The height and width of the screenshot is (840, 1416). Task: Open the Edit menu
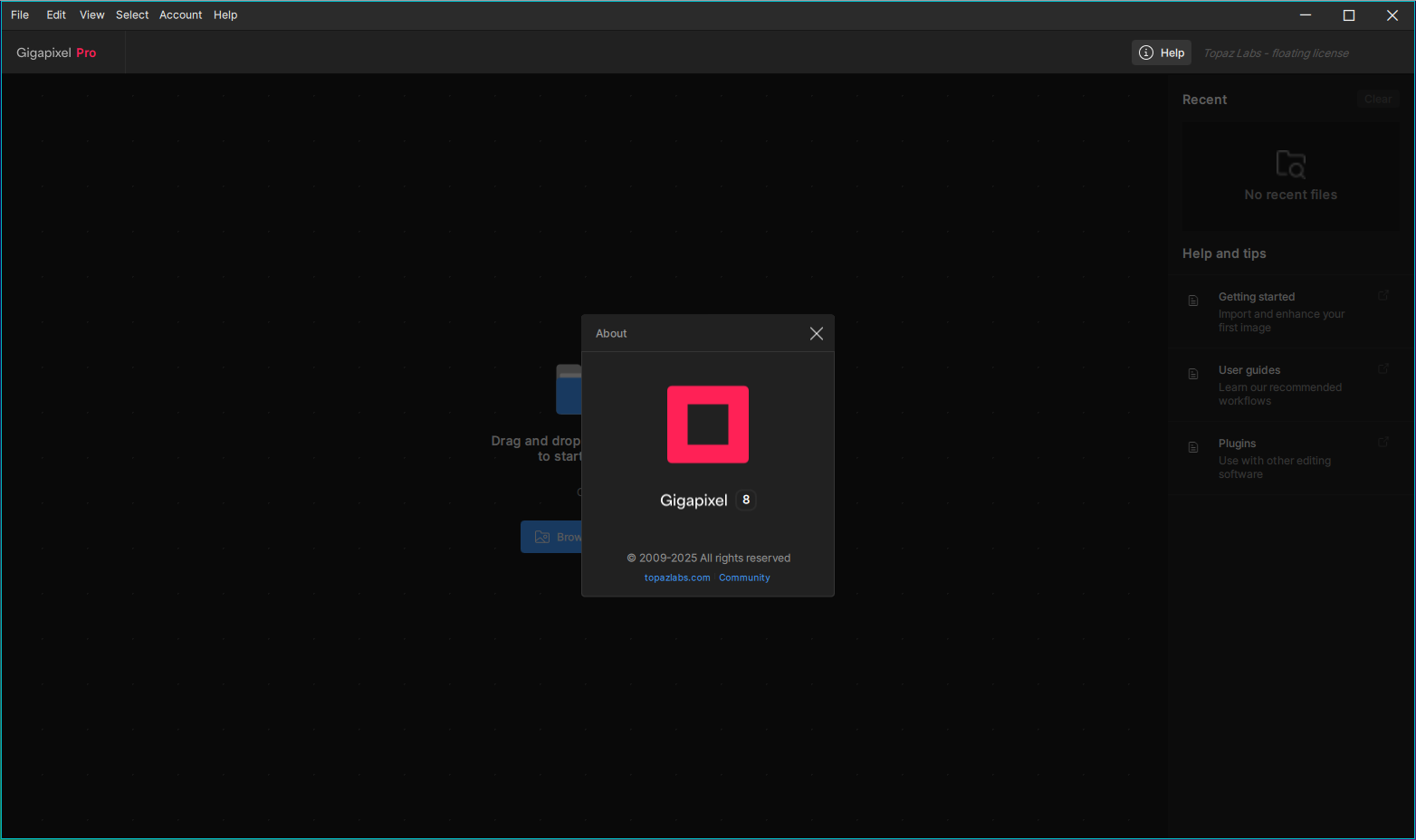coord(56,14)
